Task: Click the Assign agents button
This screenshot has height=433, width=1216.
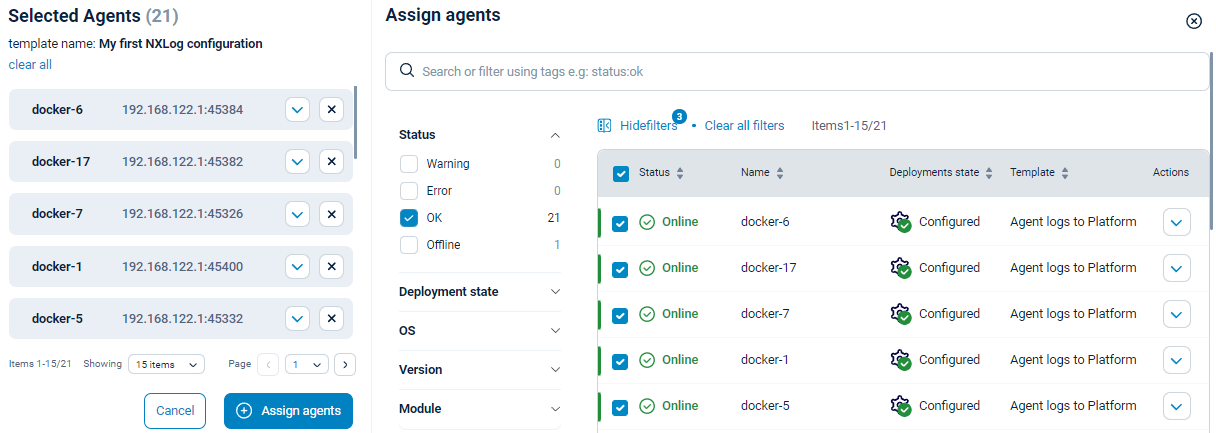Action: coord(288,411)
